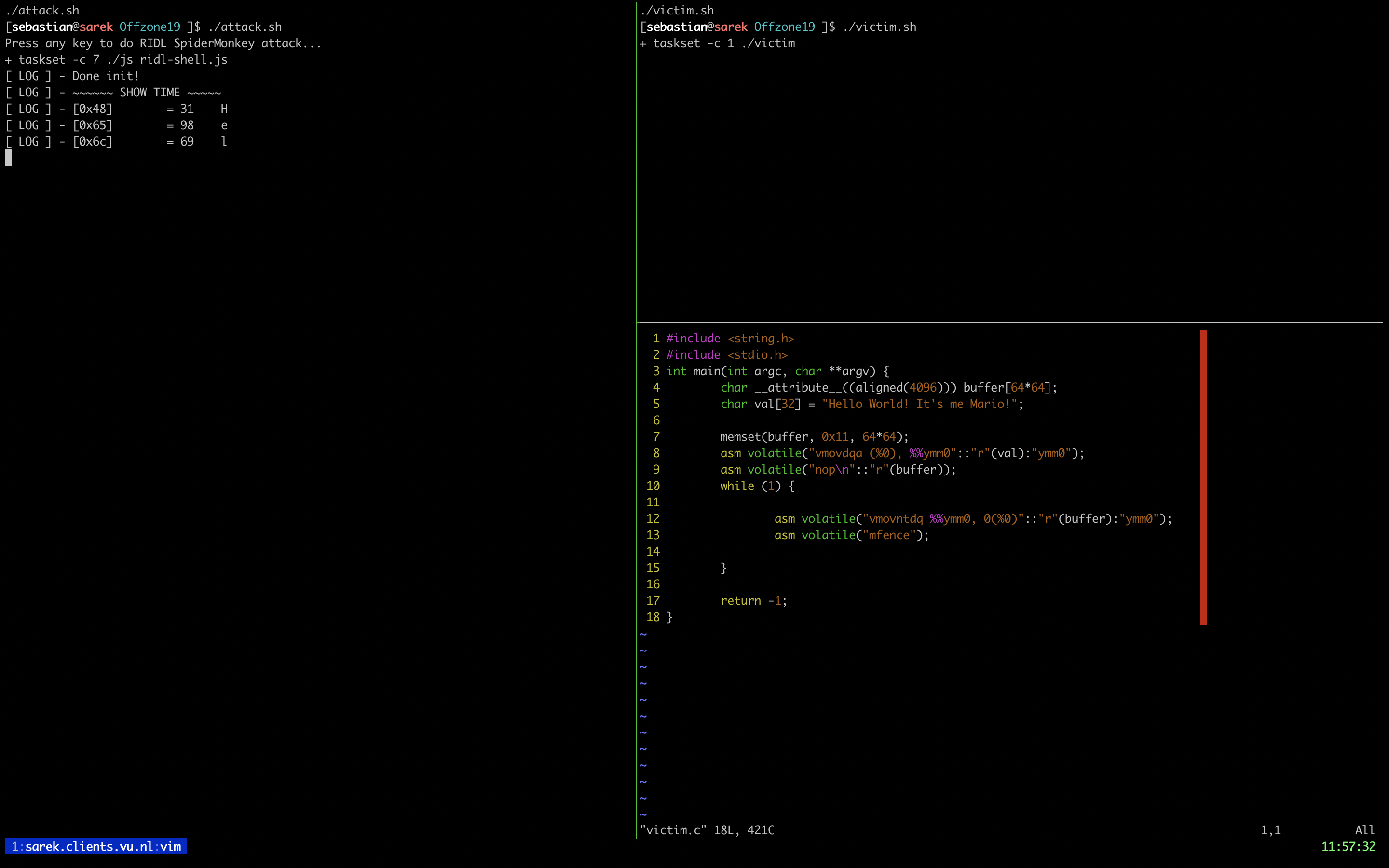Screen dimensions: 1389x868
Task: Click the nop asm statement on line 9
Action: [x=838, y=470]
